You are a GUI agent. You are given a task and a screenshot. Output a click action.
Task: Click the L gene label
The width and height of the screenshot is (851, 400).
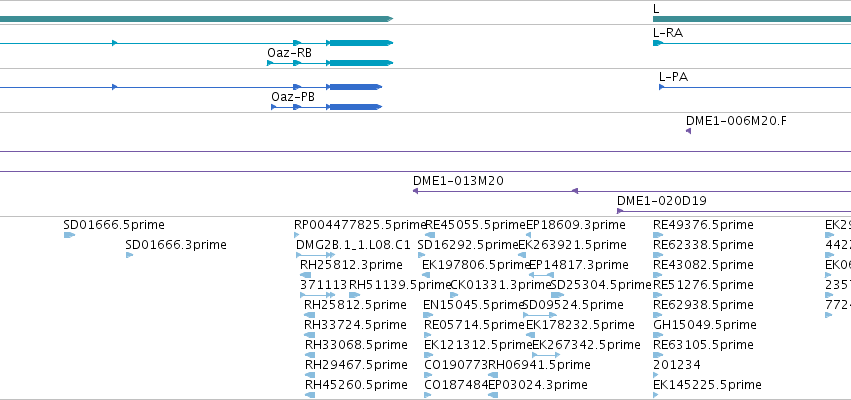point(656,9)
